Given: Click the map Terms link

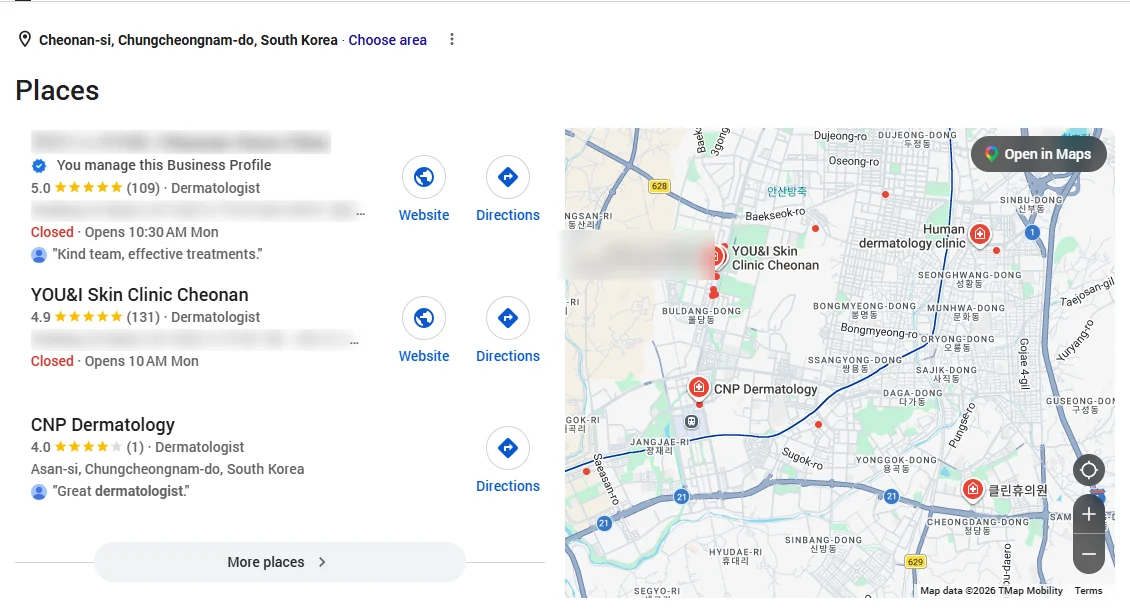Looking at the screenshot, I should pyautogui.click(x=1088, y=591).
